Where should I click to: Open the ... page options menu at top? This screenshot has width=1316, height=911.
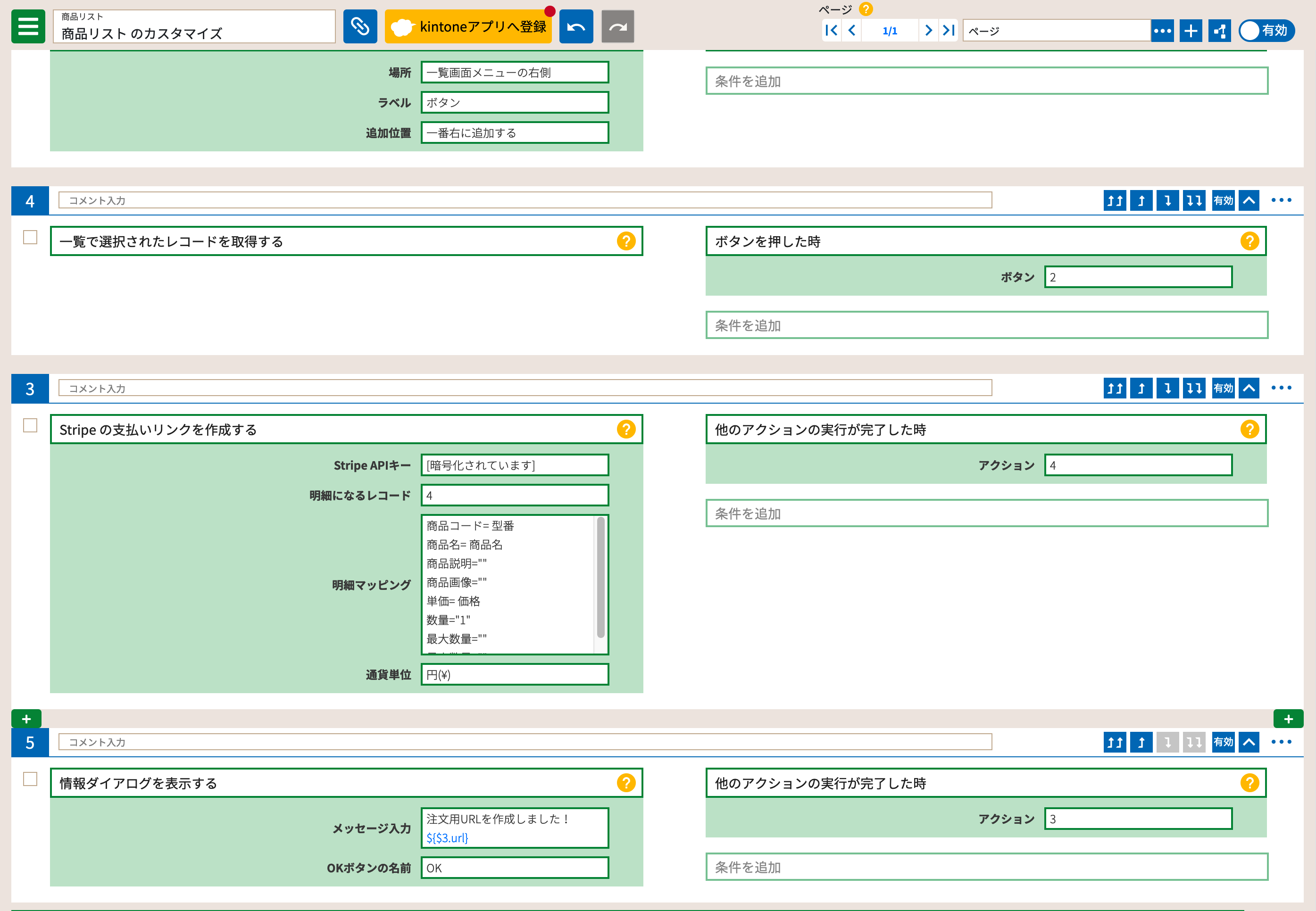[x=1162, y=30]
